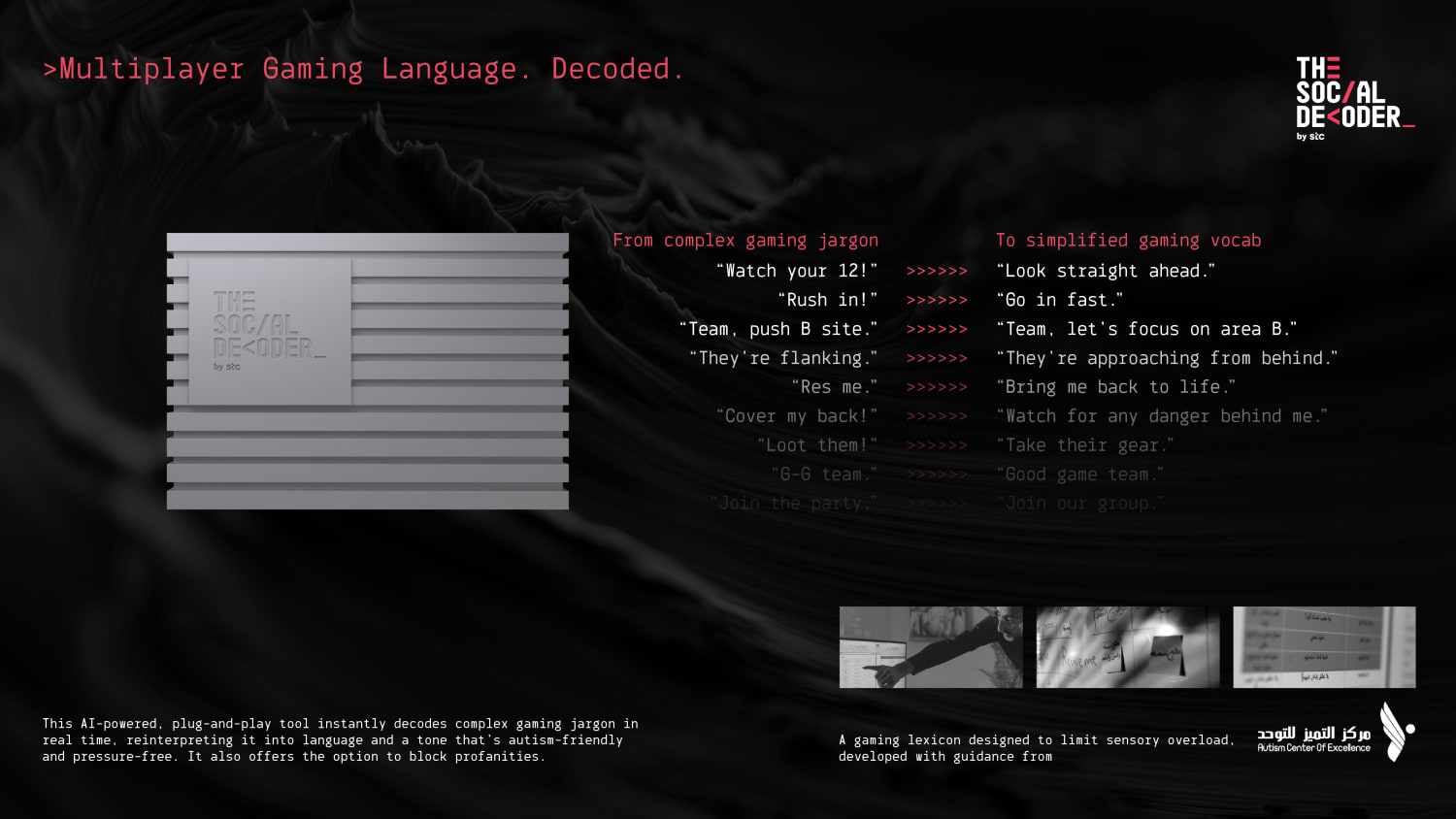Click the arrows beside "Loot them!"
The width and height of the screenshot is (1456, 819).
(937, 446)
